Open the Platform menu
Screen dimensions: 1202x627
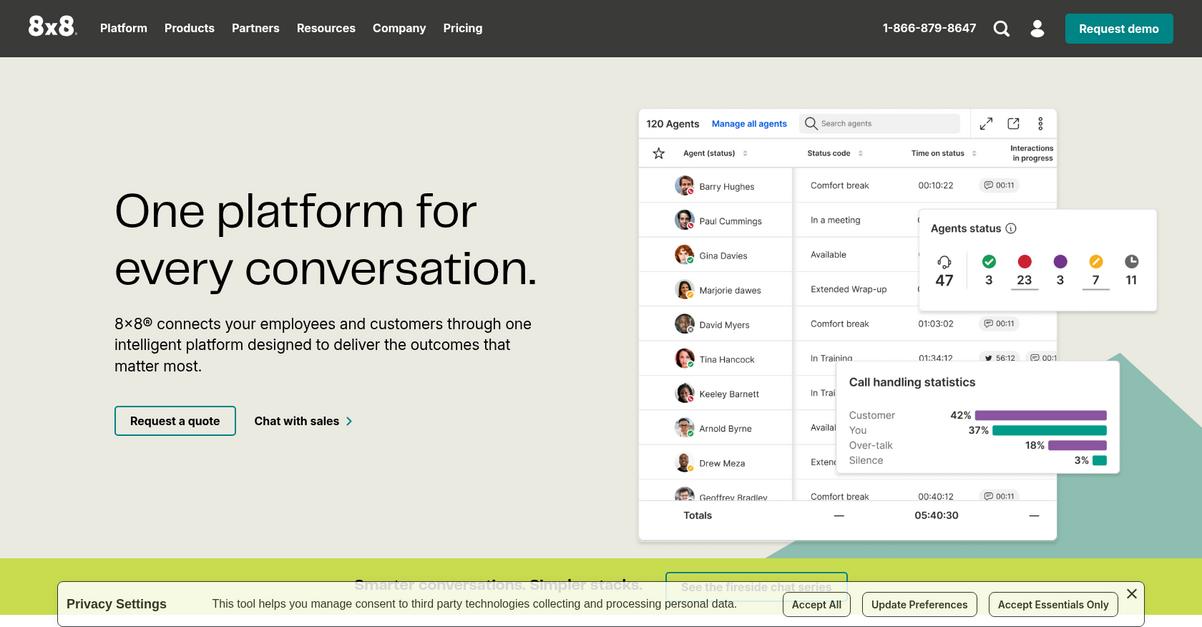[x=123, y=28]
